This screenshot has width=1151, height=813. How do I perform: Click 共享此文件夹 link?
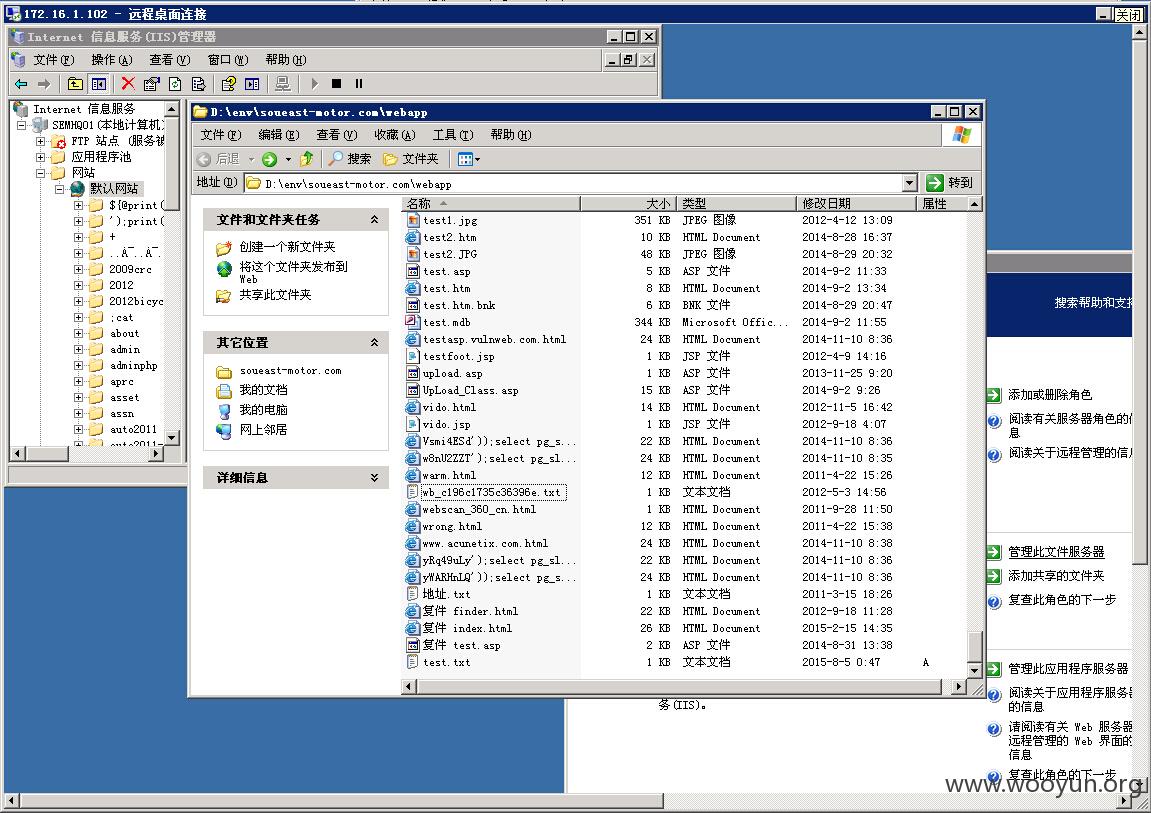(x=275, y=295)
